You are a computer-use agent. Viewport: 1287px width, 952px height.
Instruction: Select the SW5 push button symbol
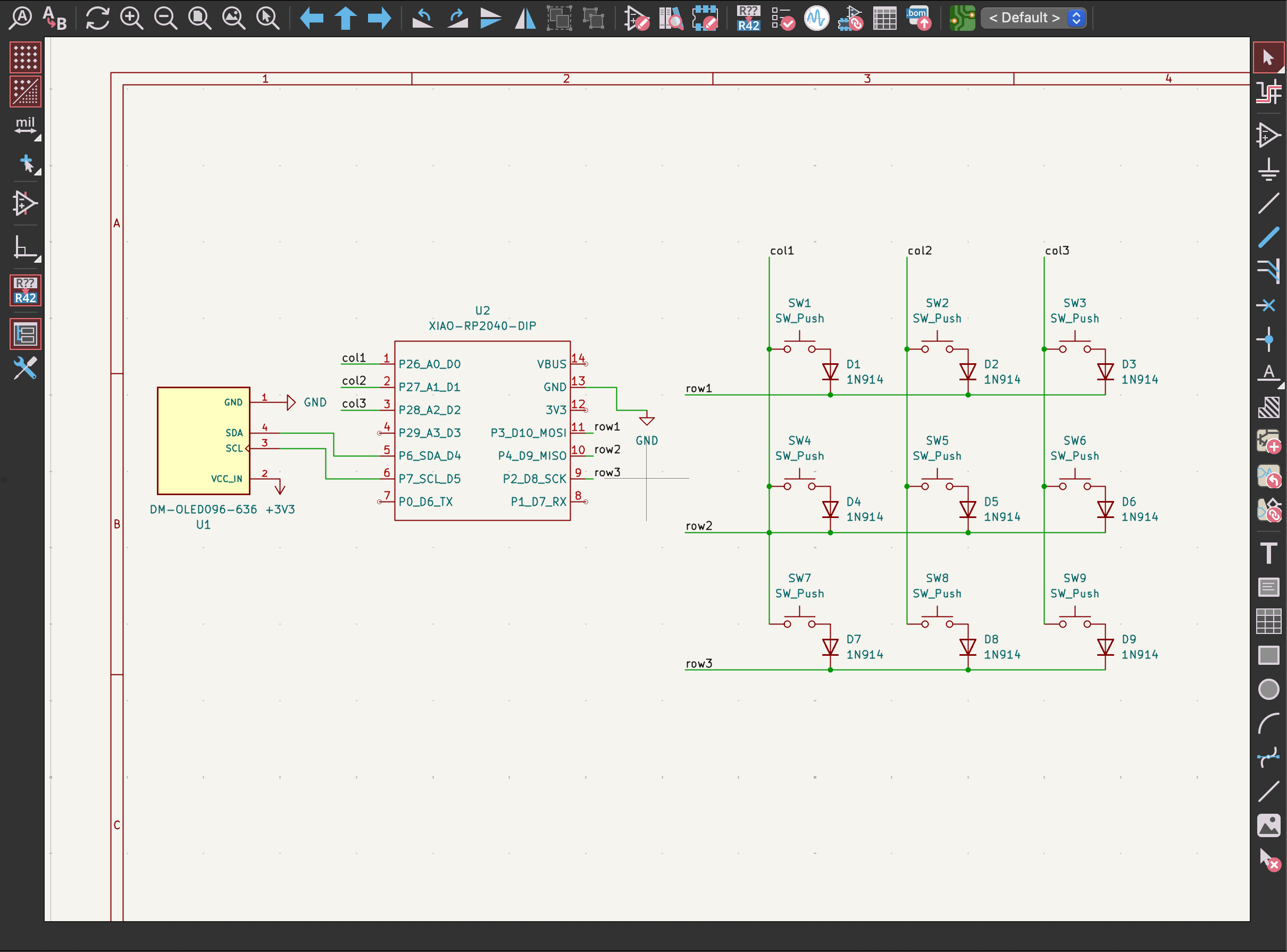click(937, 480)
